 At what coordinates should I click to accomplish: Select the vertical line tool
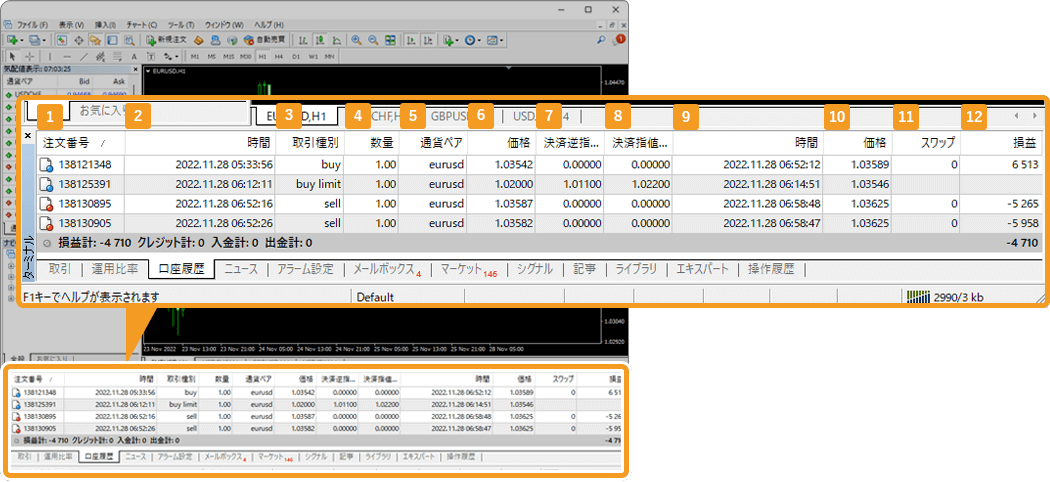pyautogui.click(x=50, y=57)
